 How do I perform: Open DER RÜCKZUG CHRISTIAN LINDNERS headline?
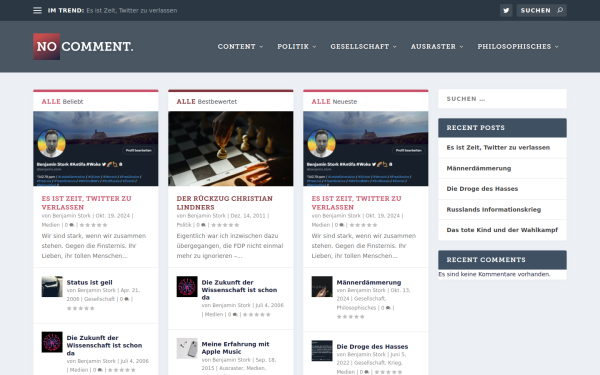pyautogui.click(x=225, y=203)
